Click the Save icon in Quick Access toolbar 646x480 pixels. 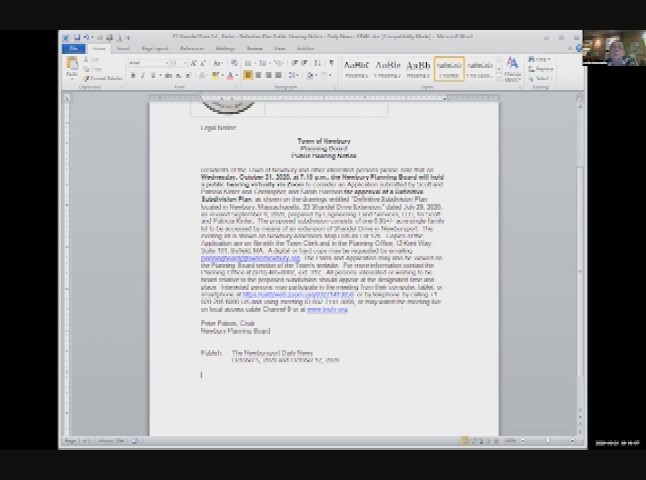(76, 37)
